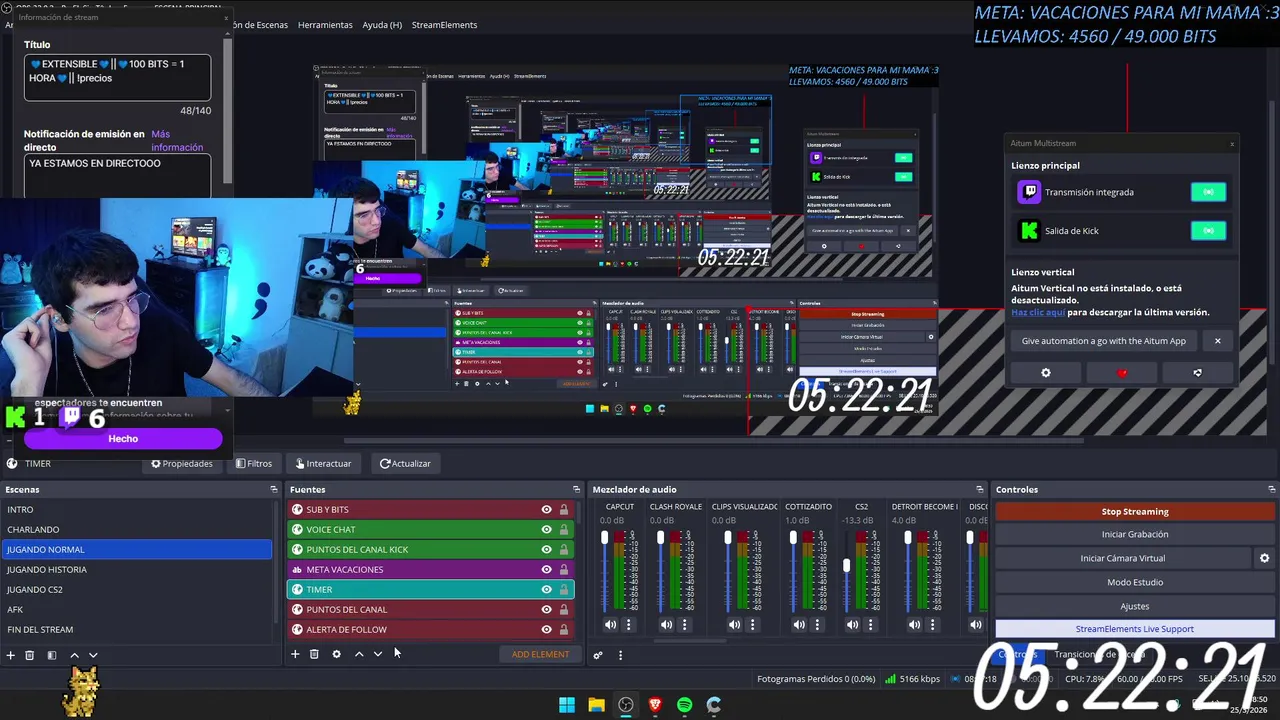
Task: Open the Windows Start menu
Action: (x=567, y=705)
